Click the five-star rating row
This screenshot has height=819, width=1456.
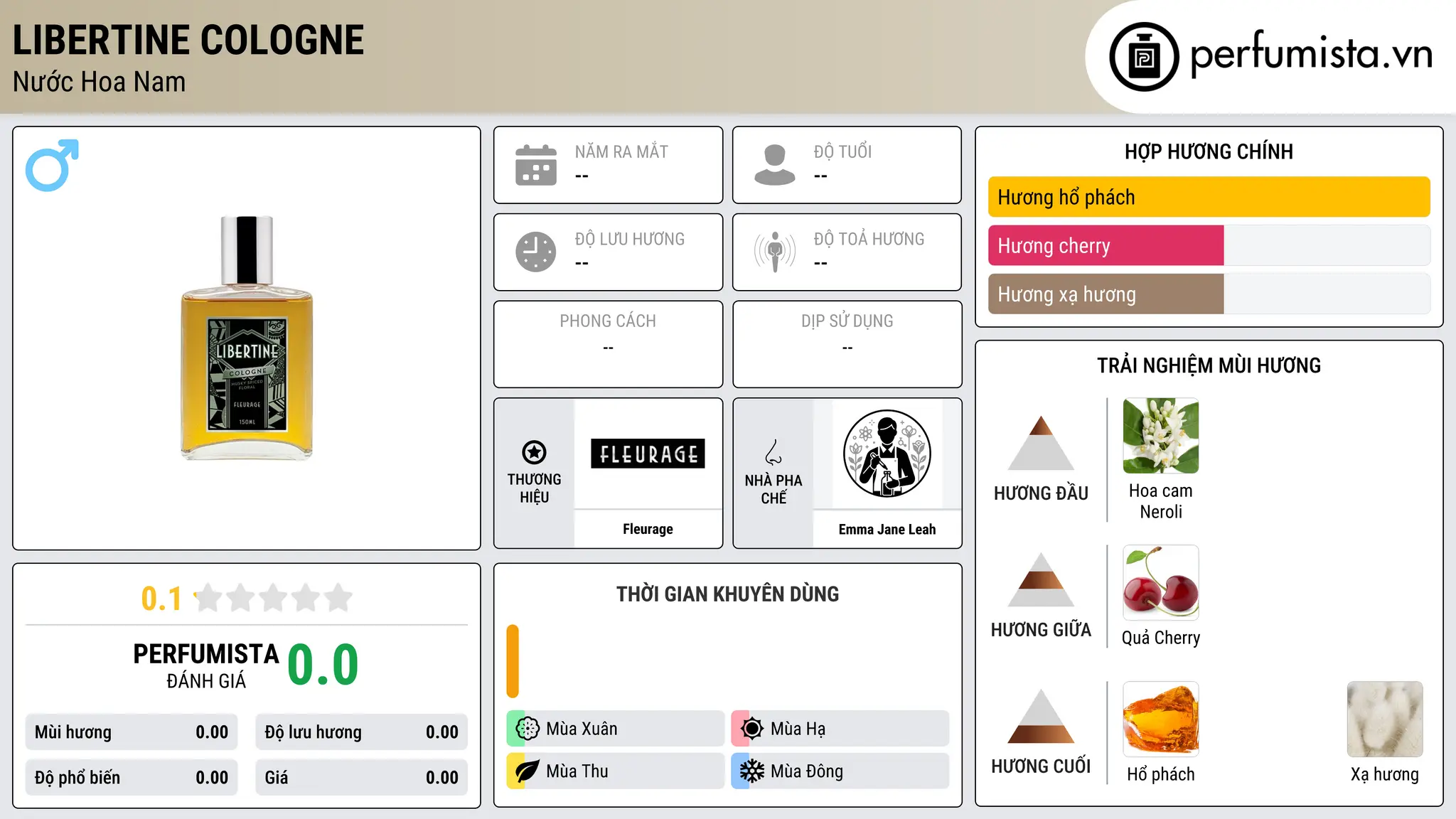point(273,598)
